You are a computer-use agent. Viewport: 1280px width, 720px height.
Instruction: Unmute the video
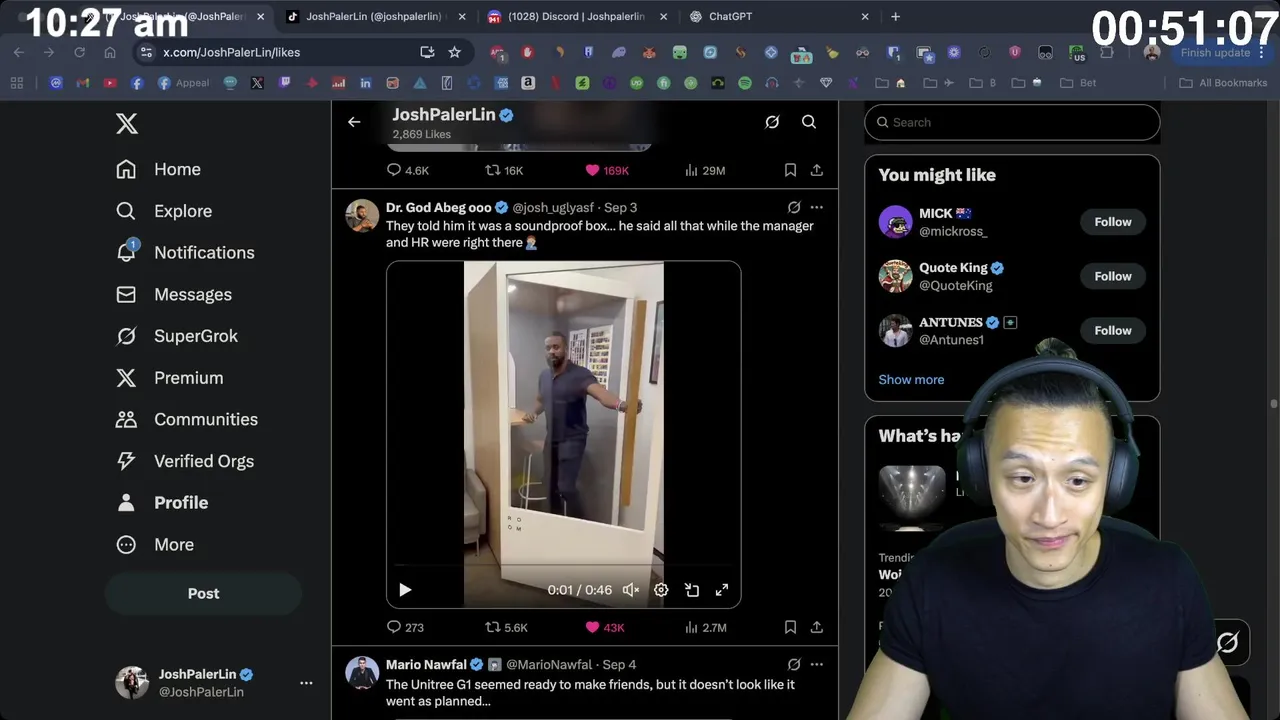coord(631,590)
